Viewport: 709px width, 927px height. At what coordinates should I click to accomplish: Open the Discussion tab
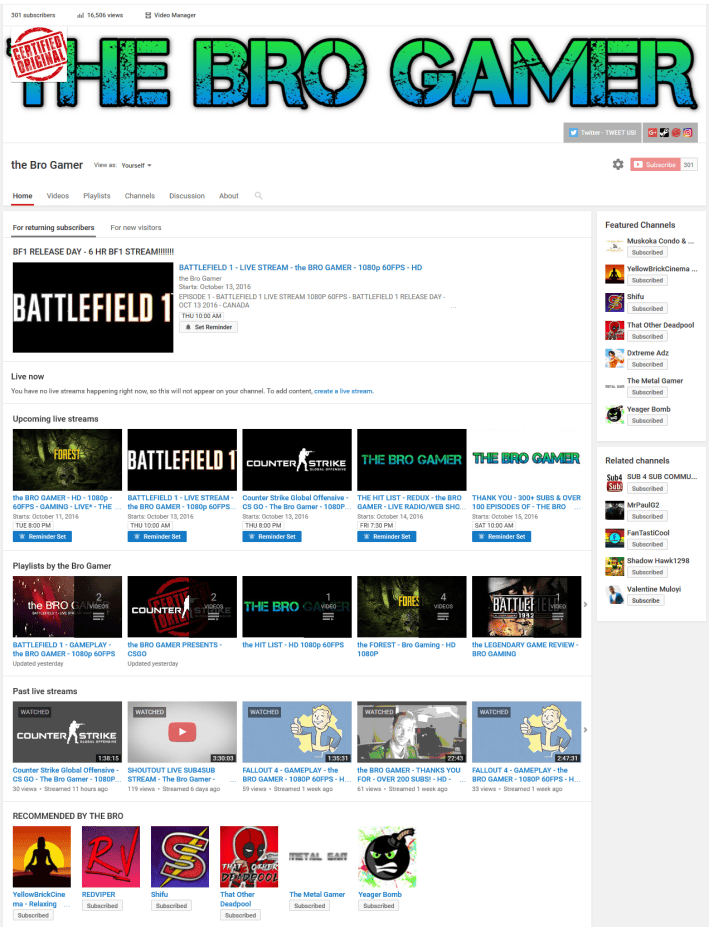point(187,196)
